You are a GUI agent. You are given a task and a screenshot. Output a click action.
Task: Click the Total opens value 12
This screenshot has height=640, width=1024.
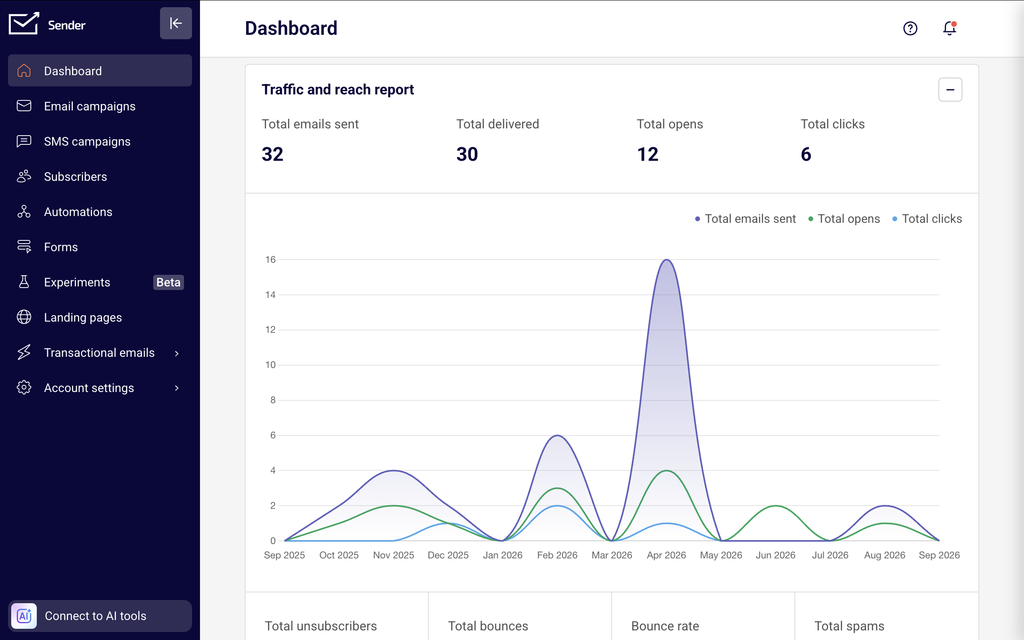[x=648, y=154]
